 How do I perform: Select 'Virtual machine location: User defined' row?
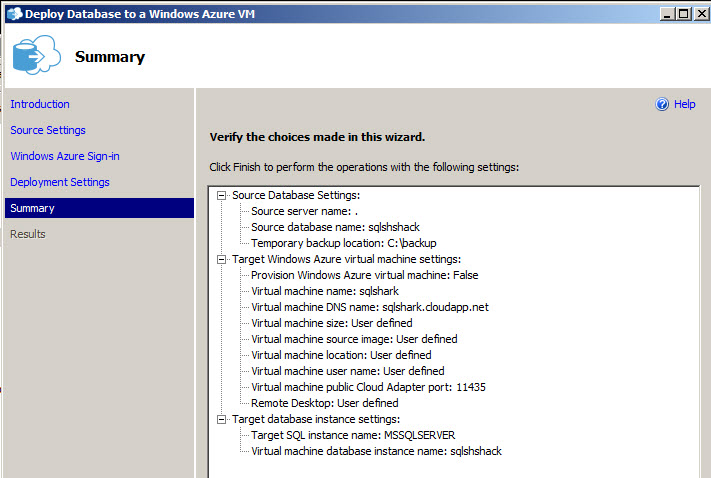point(341,355)
